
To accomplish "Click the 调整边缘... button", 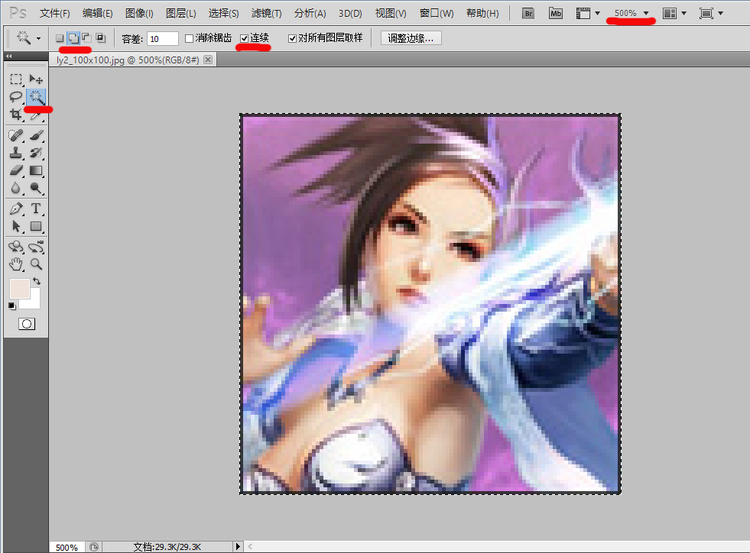I will pyautogui.click(x=411, y=38).
